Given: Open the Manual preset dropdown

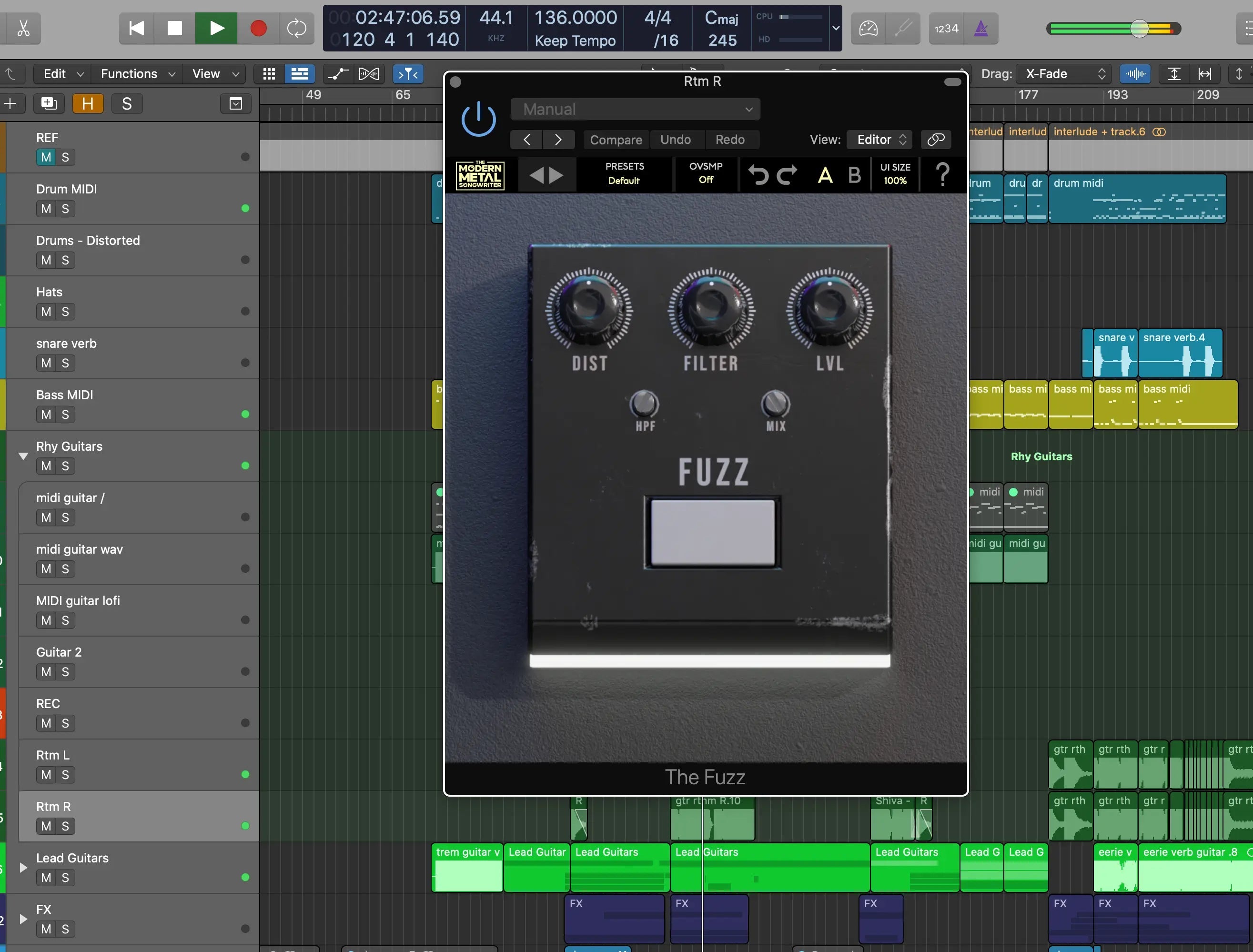Looking at the screenshot, I should [635, 109].
